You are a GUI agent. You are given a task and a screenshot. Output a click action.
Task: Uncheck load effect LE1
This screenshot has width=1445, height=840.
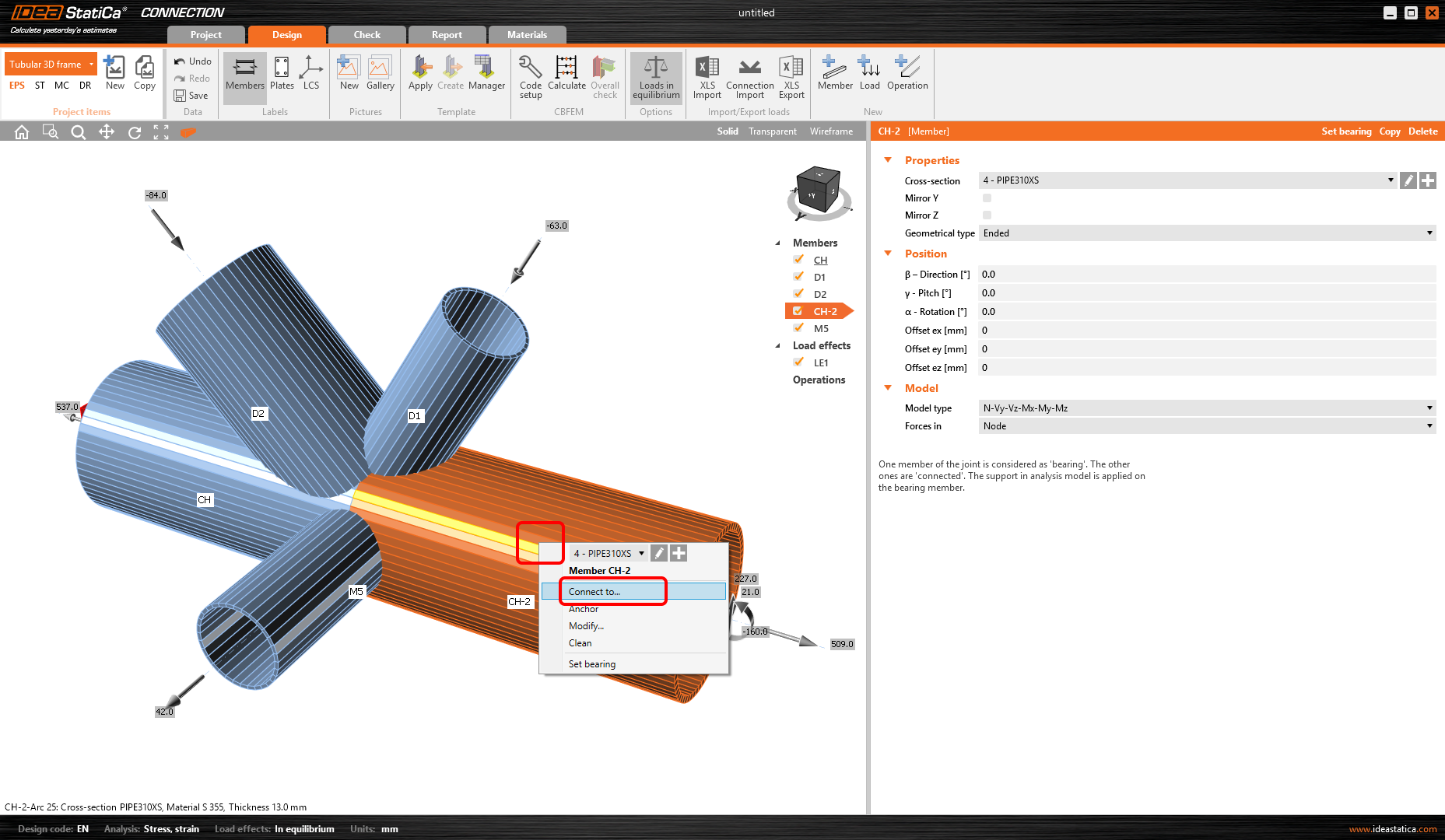pos(798,362)
